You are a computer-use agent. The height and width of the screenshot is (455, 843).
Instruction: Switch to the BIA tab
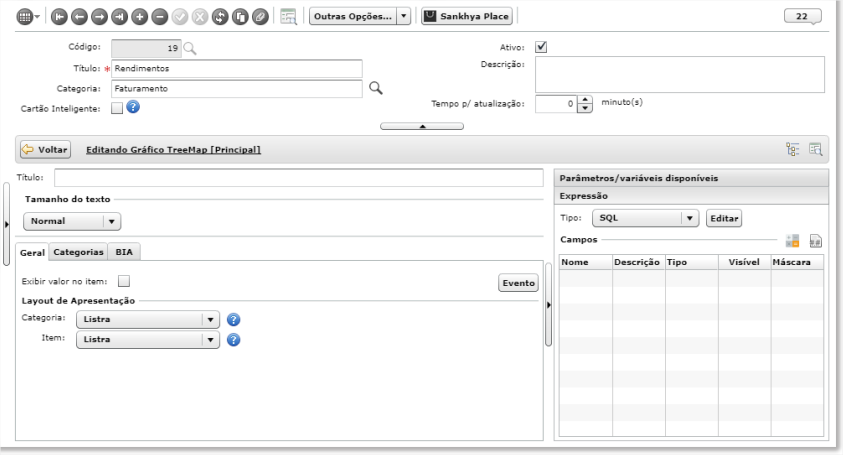point(124,252)
